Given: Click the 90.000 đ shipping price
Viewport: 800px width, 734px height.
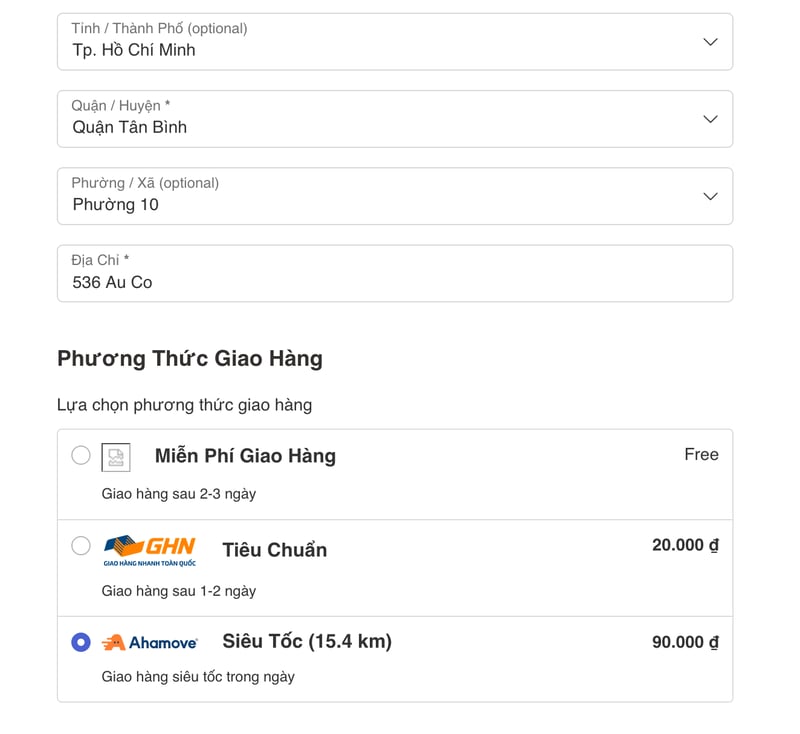Looking at the screenshot, I should pyautogui.click(x=685, y=642).
